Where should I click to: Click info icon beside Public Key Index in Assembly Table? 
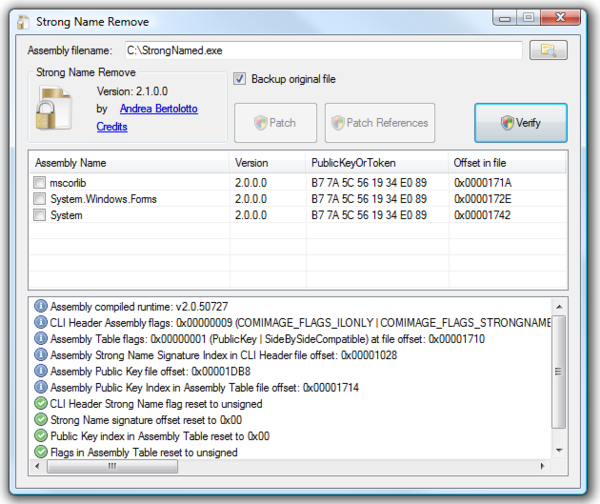41,387
